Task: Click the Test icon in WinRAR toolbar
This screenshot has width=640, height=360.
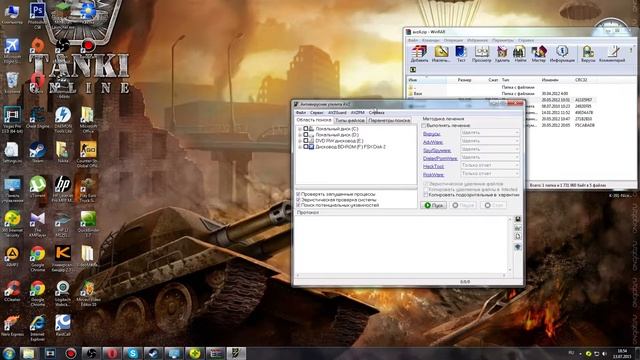Action: (x=461, y=53)
